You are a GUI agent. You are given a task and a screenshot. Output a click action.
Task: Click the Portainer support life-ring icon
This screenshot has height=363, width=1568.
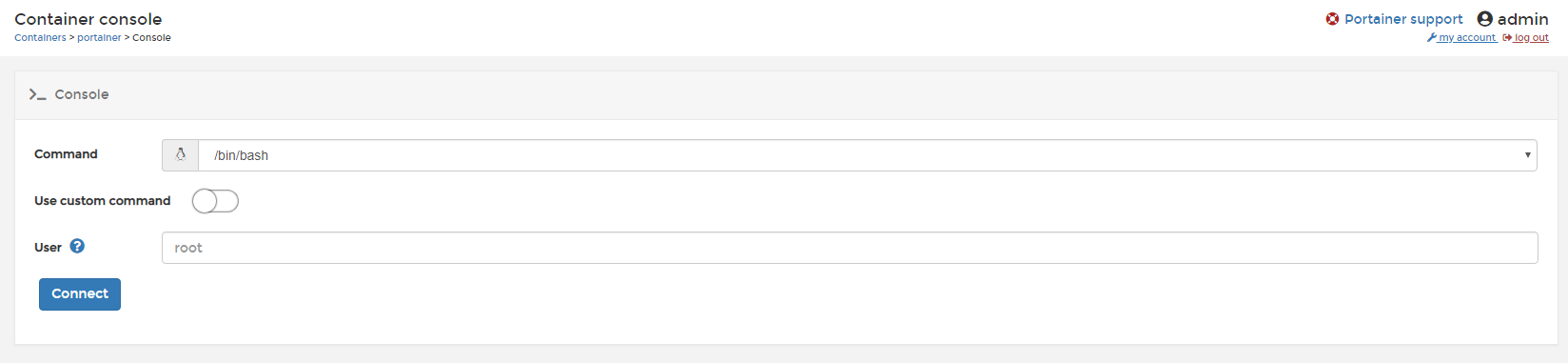(1332, 19)
